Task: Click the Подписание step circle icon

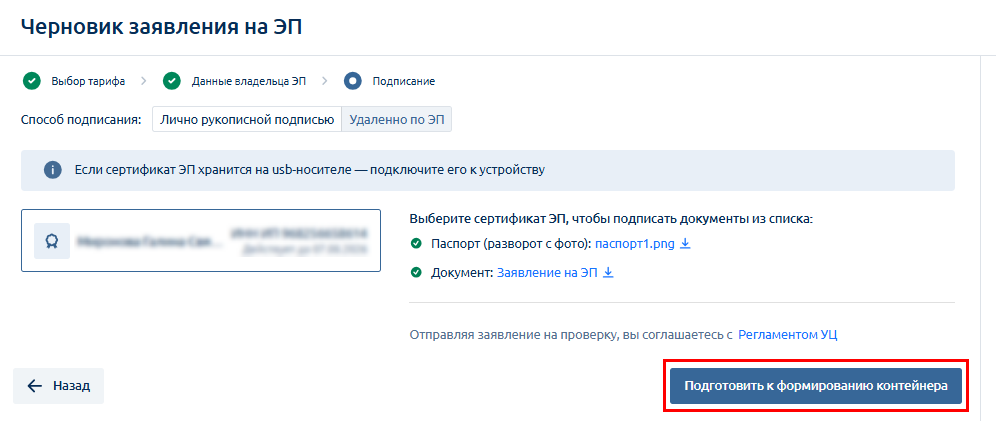Action: 353,81
